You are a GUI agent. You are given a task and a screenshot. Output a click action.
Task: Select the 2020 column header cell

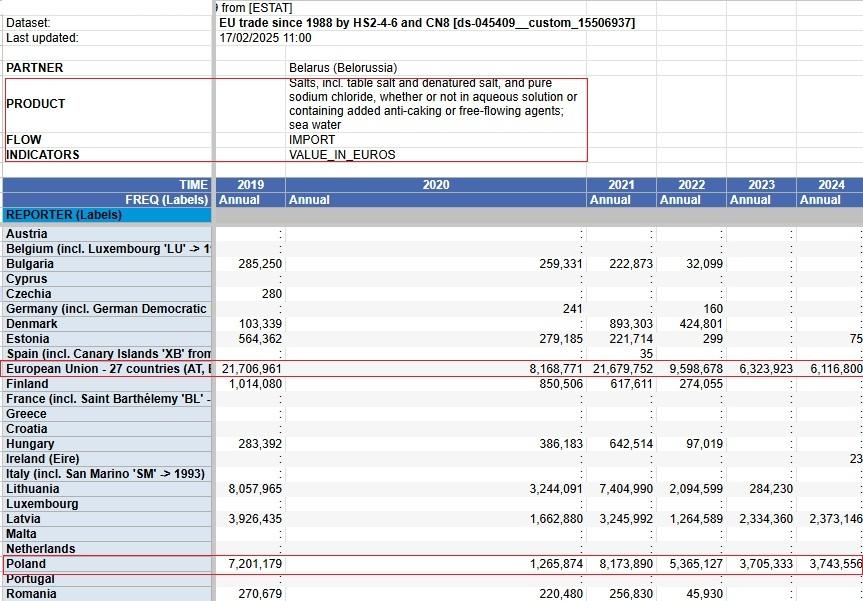(436, 185)
